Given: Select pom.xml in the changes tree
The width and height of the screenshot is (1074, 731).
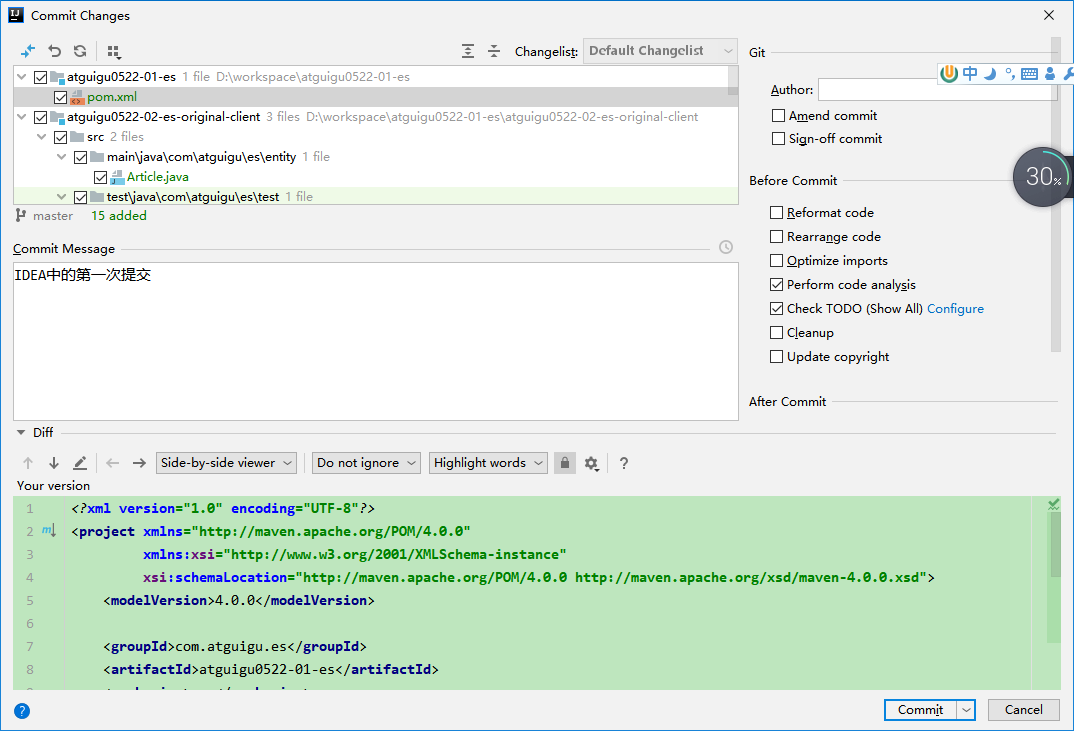Looking at the screenshot, I should 112,97.
